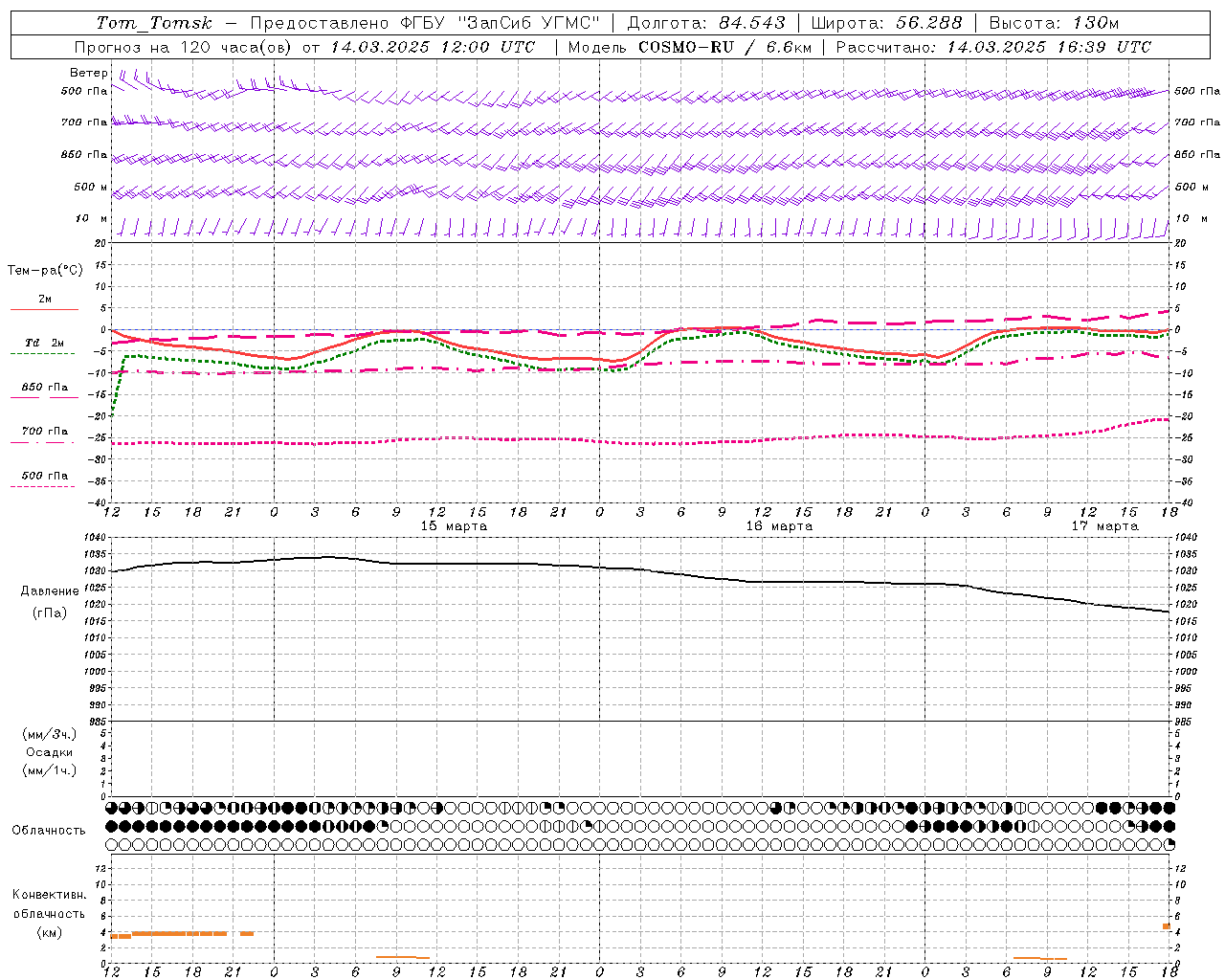Click the Долгота: 84.543 longitude value
Viewport: 1225px width, 980px height.
pos(706,23)
